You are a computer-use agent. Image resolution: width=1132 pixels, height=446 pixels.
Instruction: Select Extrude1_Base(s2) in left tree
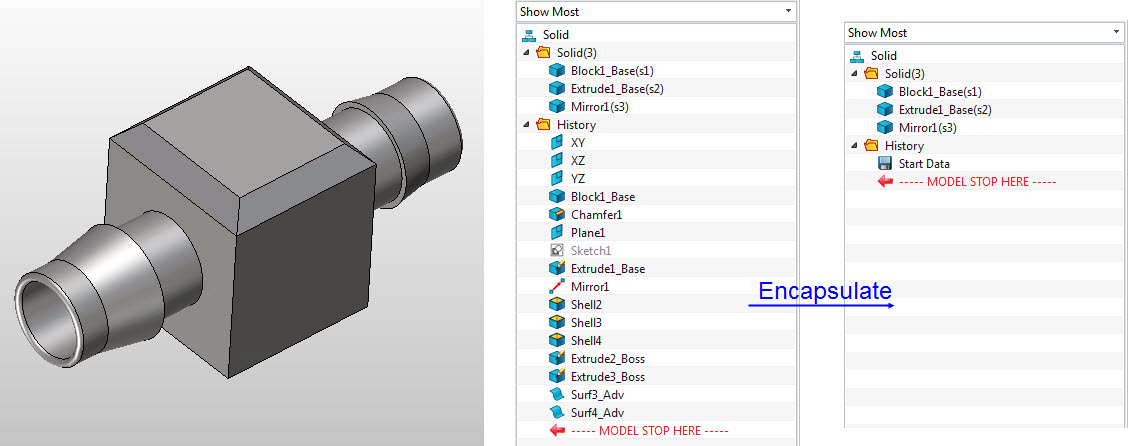tap(617, 89)
